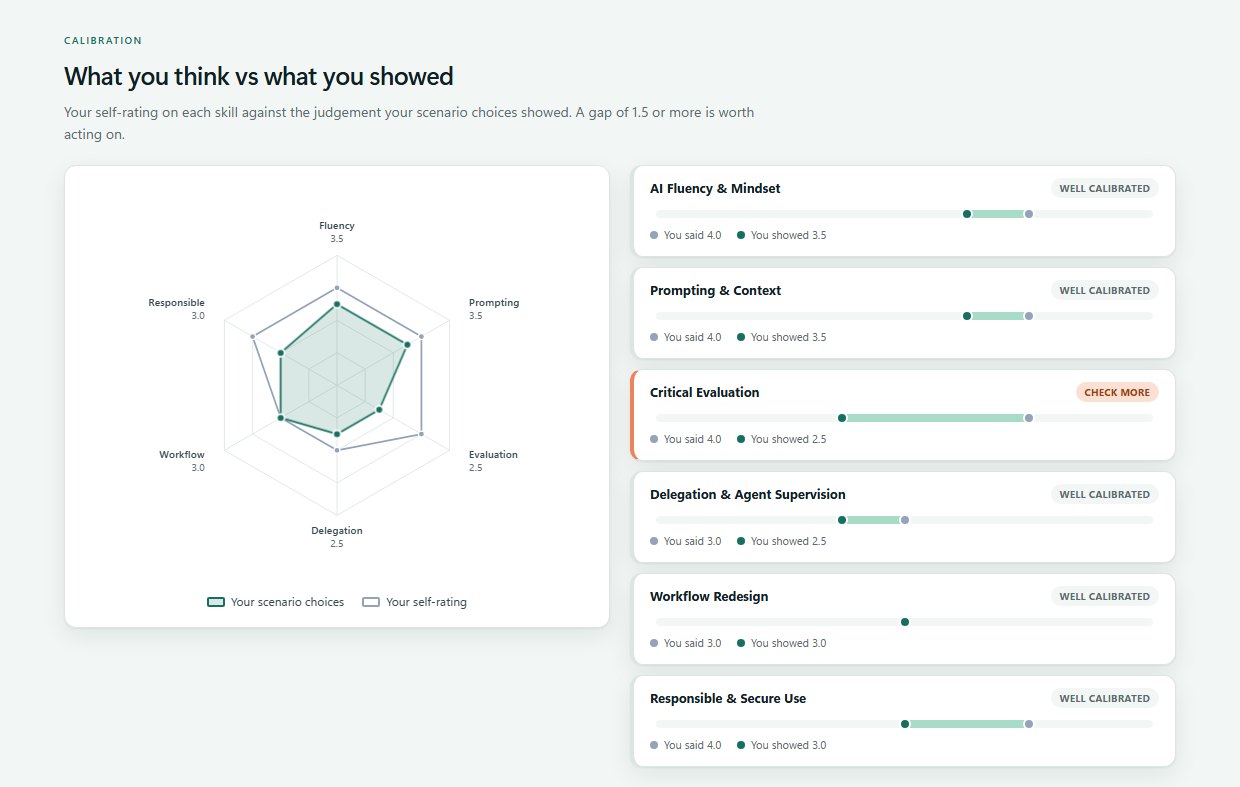Click the CALIBRATION section label
This screenshot has height=787, width=1240.
pos(103,41)
